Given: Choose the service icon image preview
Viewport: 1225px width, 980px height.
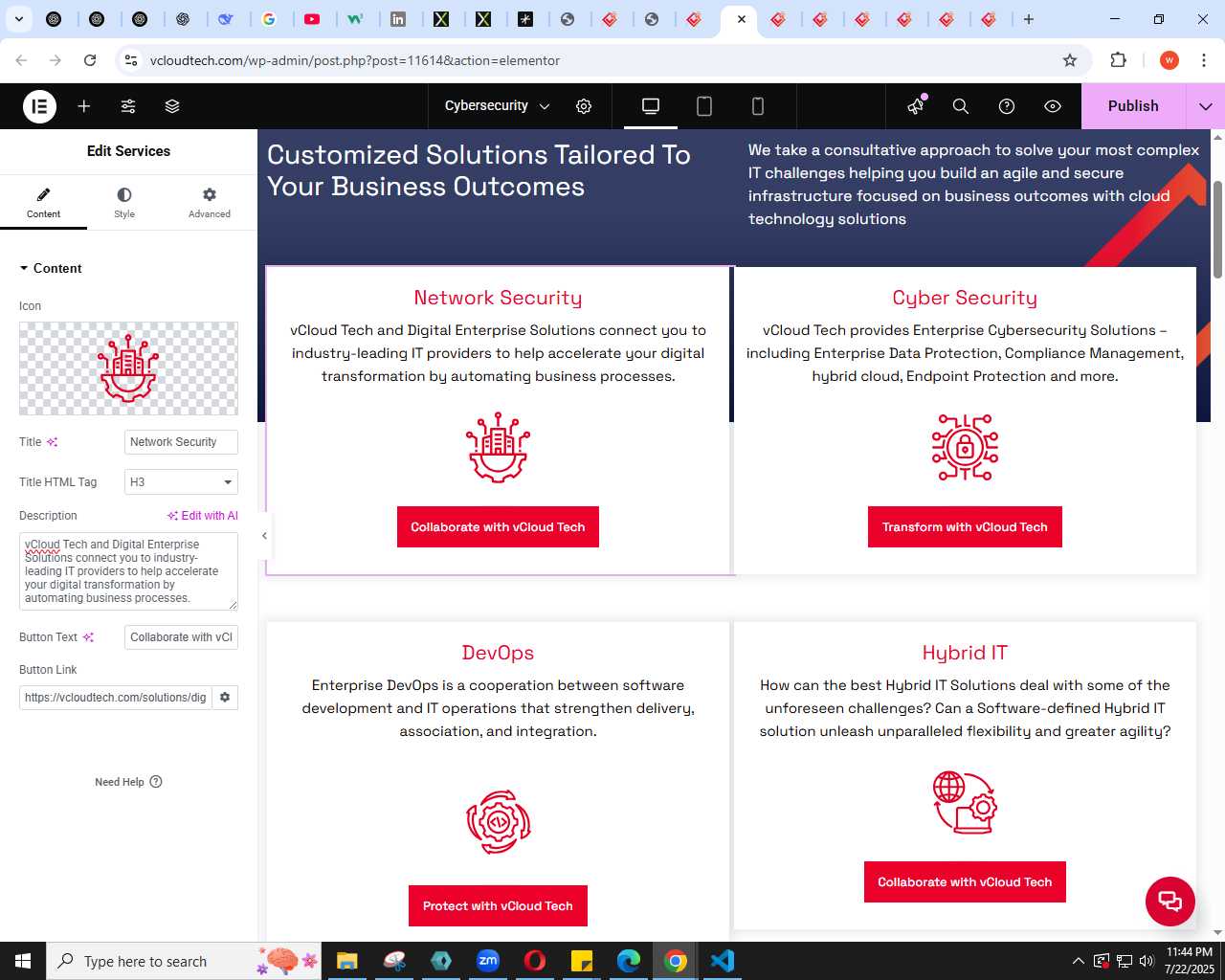Looking at the screenshot, I should (128, 368).
